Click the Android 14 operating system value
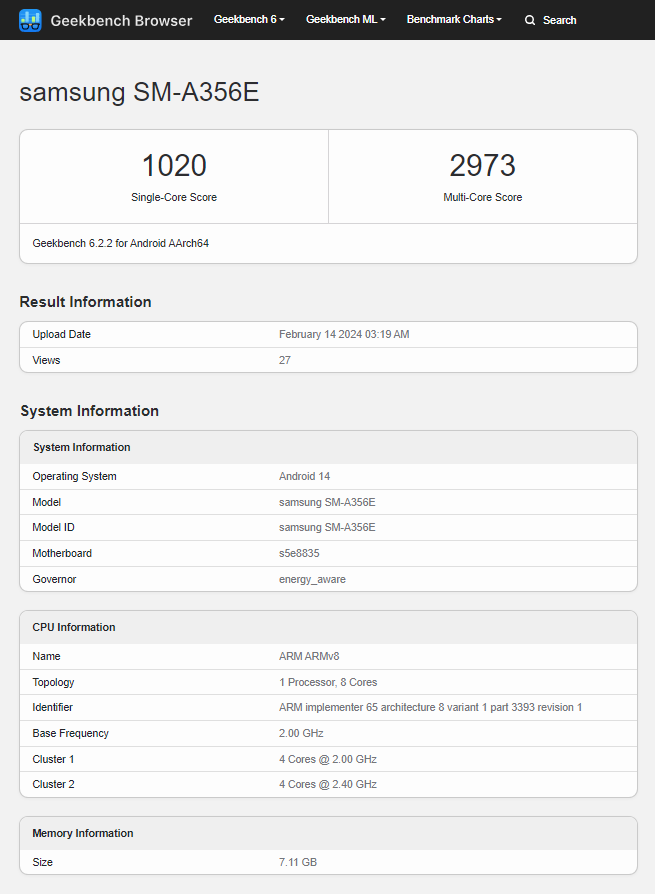Viewport: 655px width, 894px height. 304,476
